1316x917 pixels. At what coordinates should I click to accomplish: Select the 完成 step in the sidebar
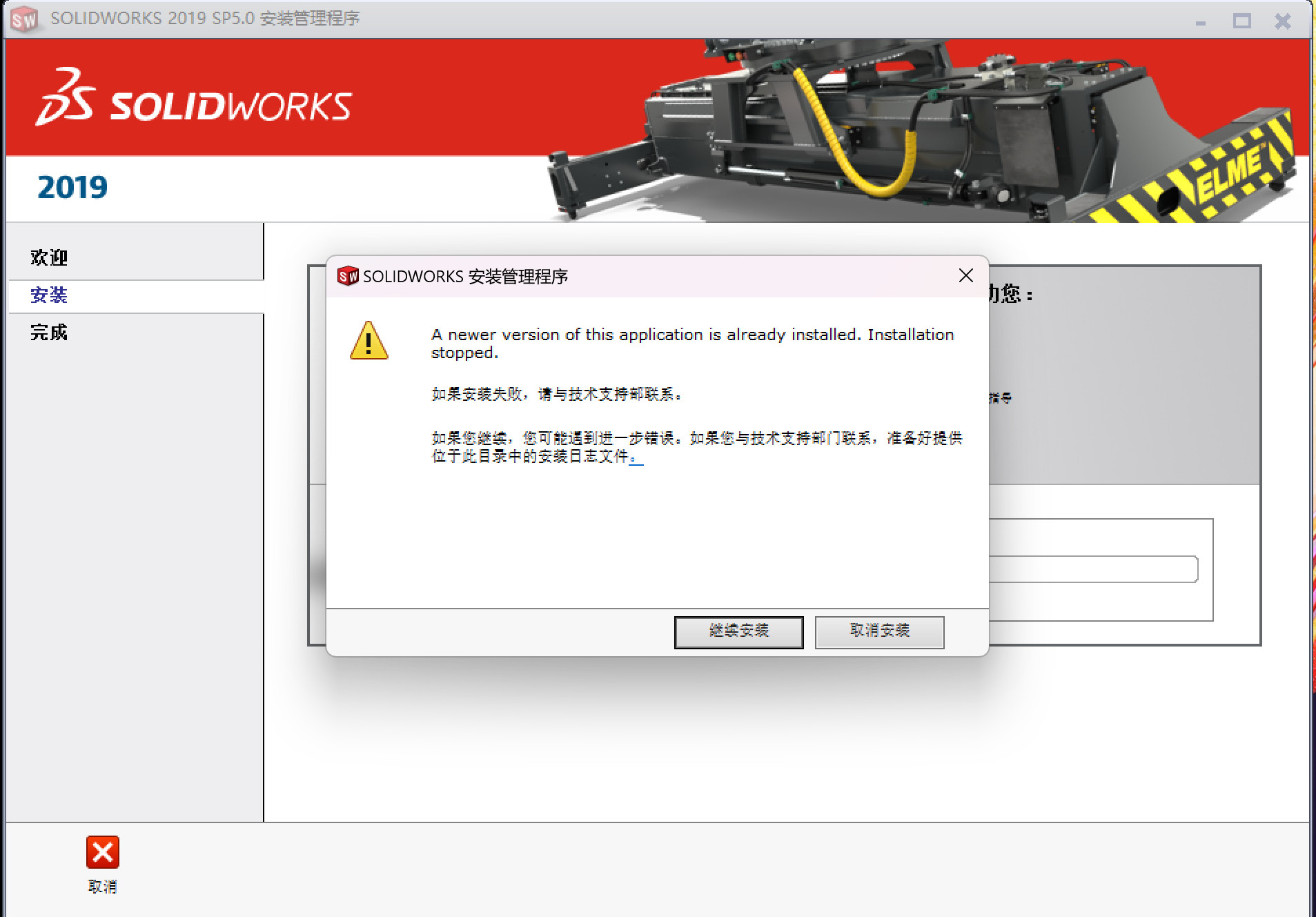click(49, 333)
